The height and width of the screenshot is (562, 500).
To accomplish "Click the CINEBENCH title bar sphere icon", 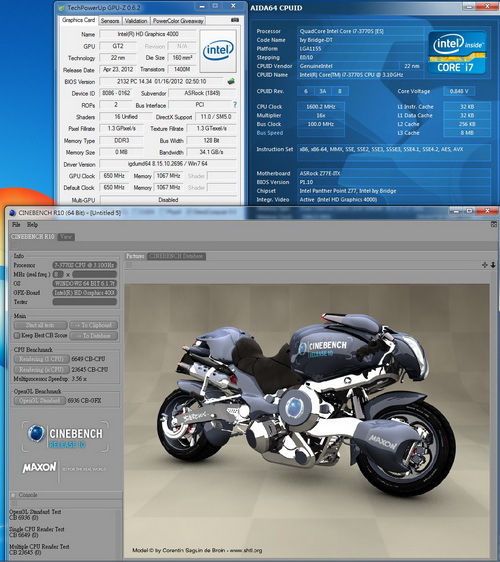I will (13, 213).
